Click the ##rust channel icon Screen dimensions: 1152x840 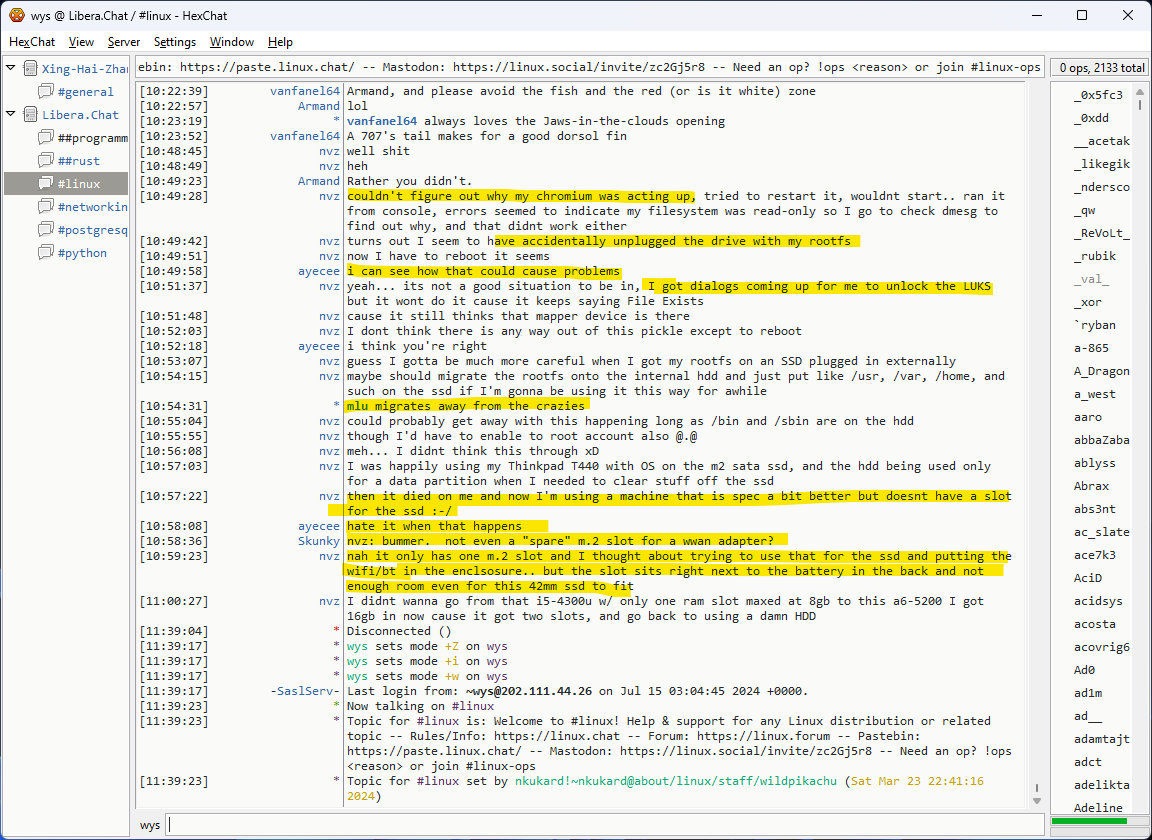(x=46, y=161)
